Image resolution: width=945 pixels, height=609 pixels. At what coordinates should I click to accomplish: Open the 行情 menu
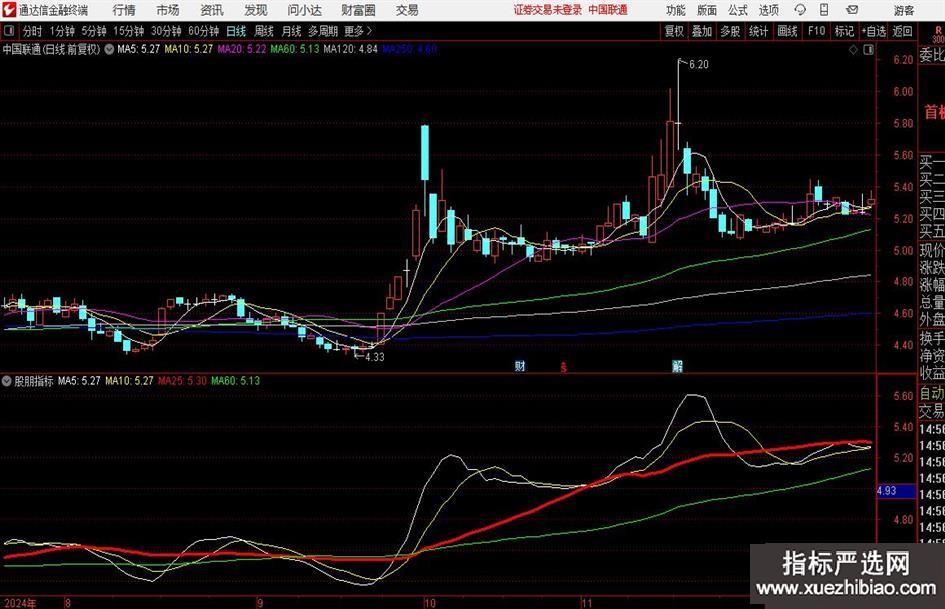click(x=124, y=10)
